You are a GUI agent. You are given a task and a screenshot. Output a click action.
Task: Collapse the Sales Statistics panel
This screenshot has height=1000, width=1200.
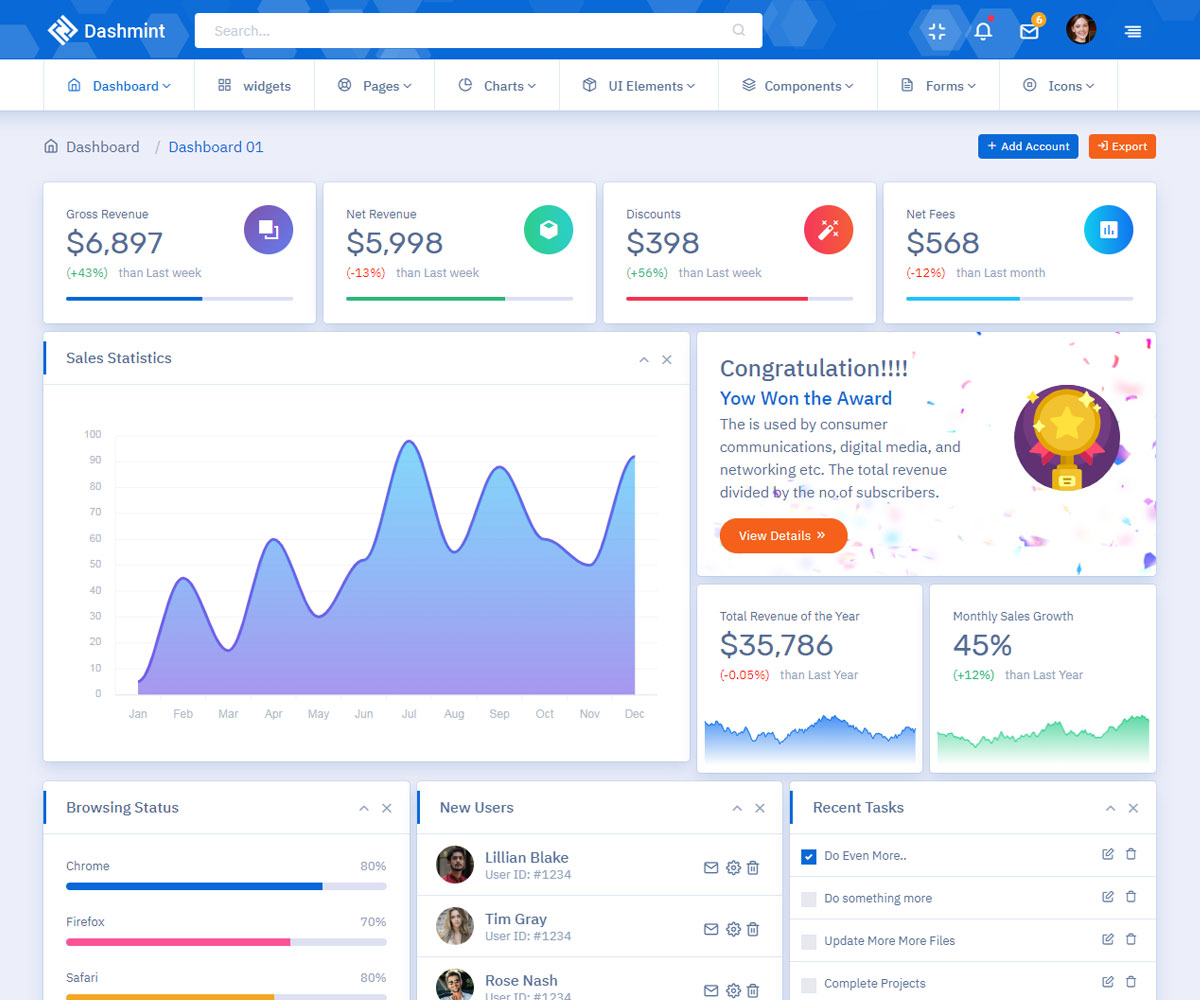click(644, 360)
